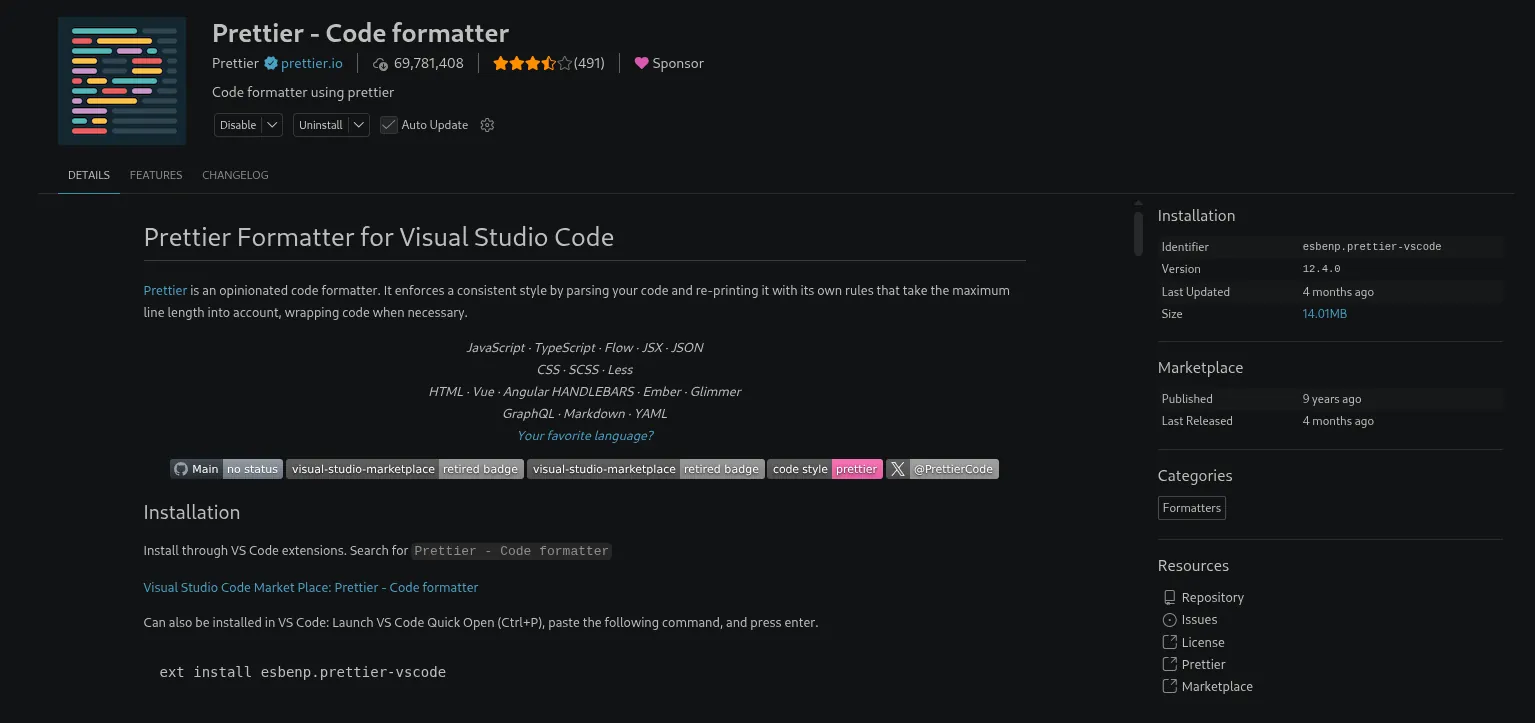The image size is (1535, 723).
Task: Click the License external link icon
Action: 1169,642
